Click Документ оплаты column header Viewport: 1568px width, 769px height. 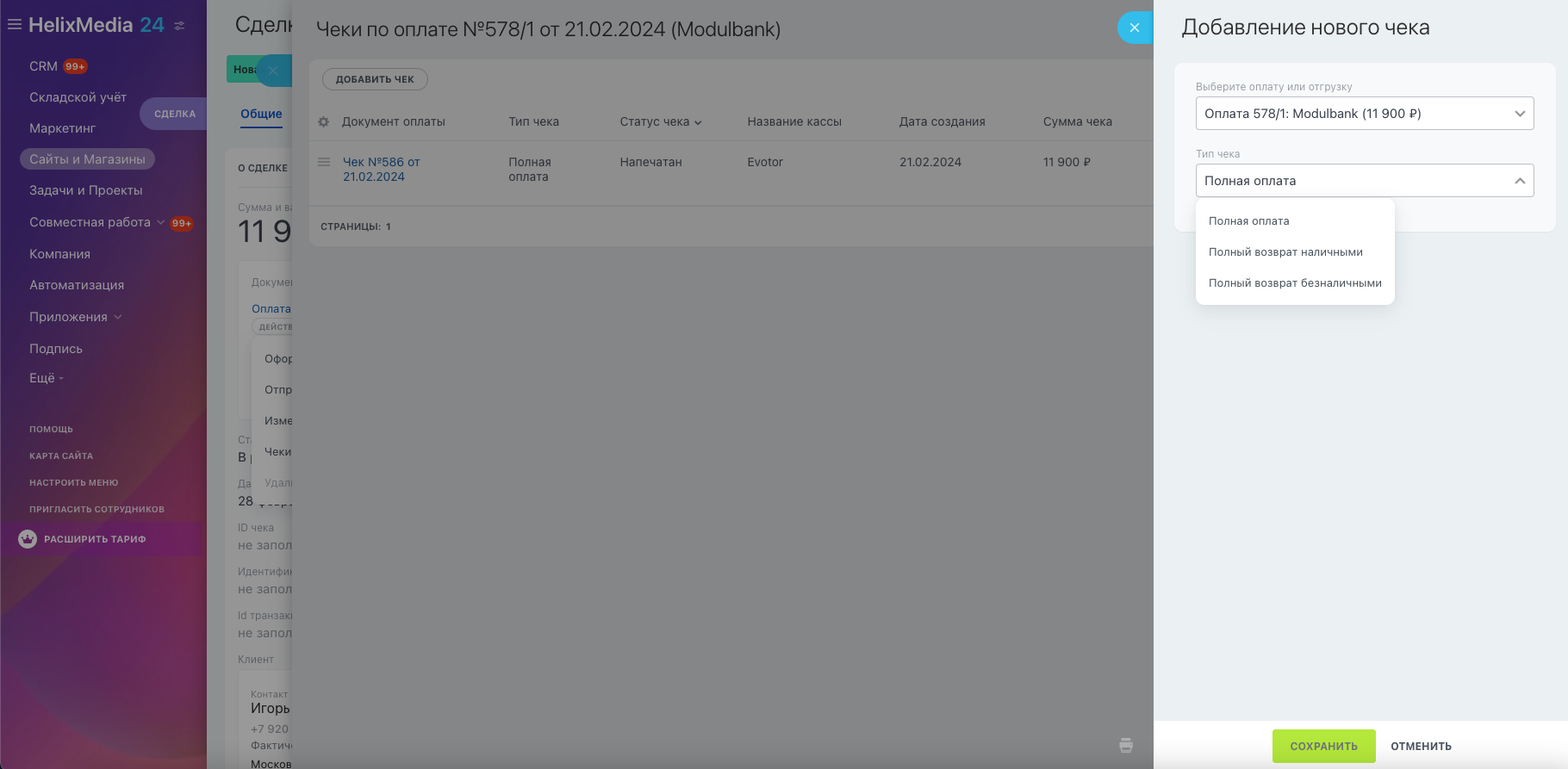click(x=394, y=122)
